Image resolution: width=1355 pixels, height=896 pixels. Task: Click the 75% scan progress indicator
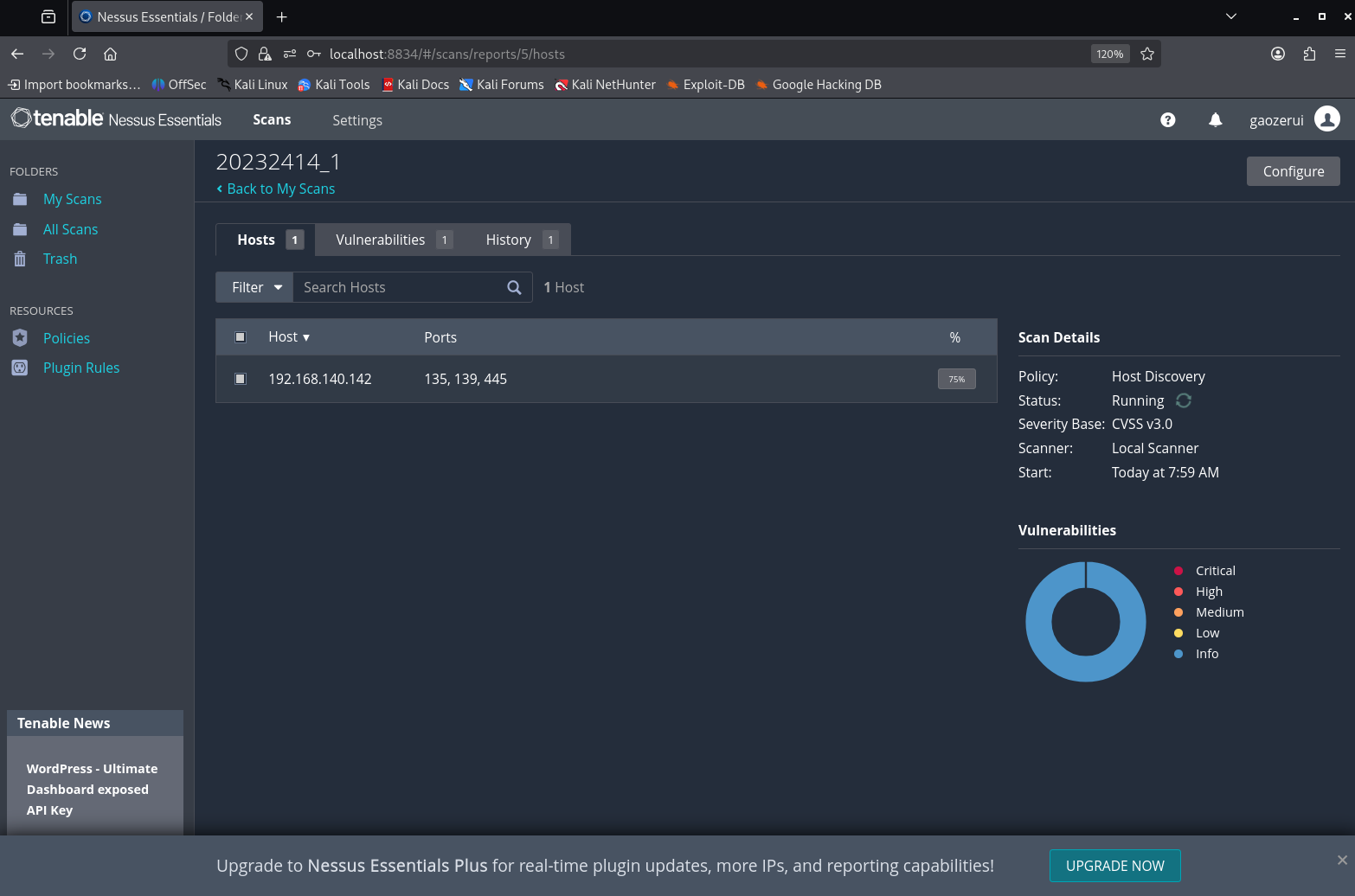coord(956,379)
